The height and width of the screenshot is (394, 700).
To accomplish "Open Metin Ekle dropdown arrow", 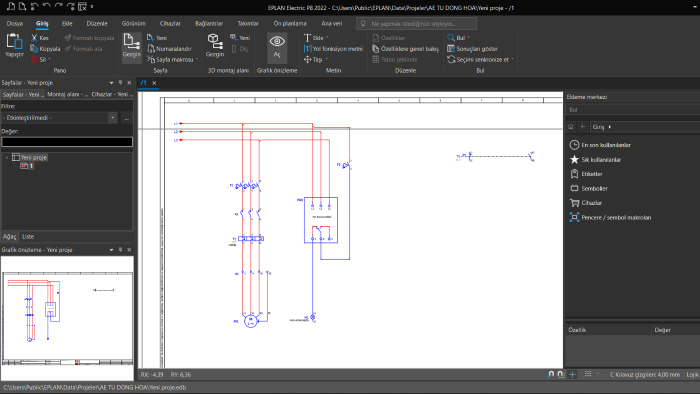I will pyautogui.click(x=327, y=38).
